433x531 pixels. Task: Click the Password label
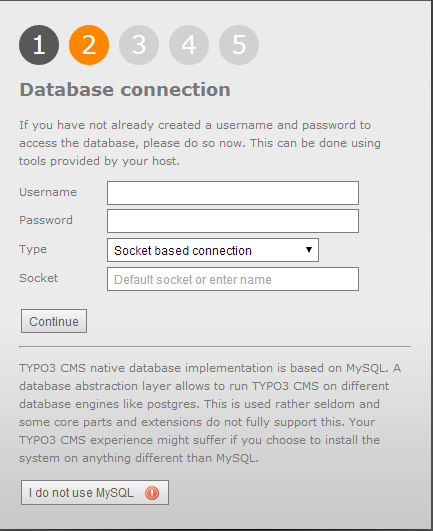[46, 220]
